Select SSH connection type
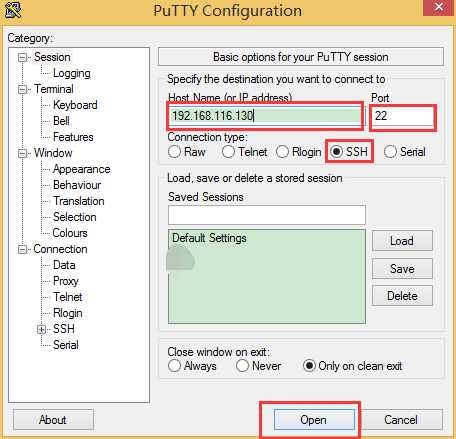456x439 pixels. (x=349, y=152)
